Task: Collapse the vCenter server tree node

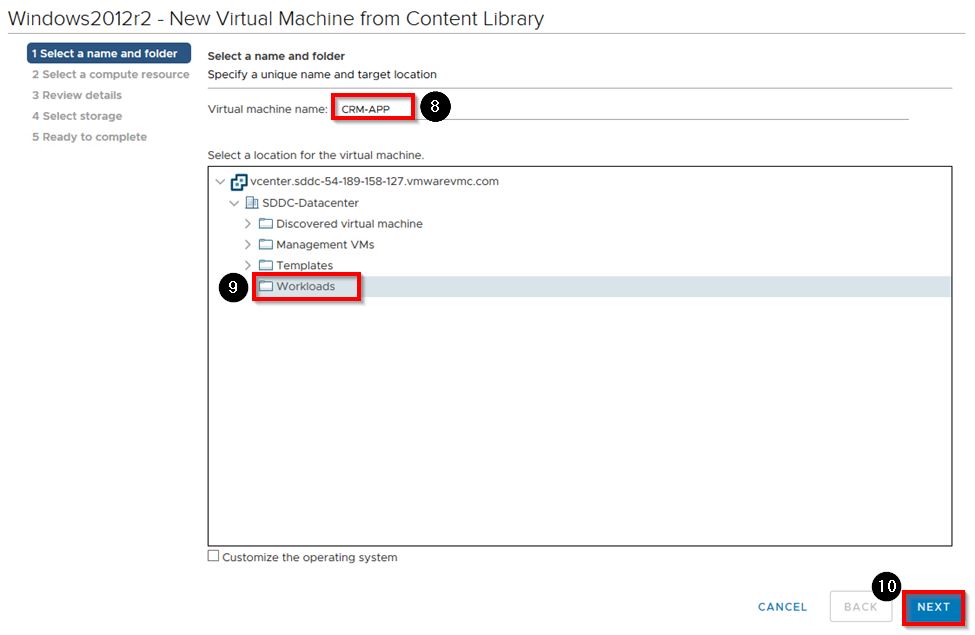Action: click(x=220, y=182)
